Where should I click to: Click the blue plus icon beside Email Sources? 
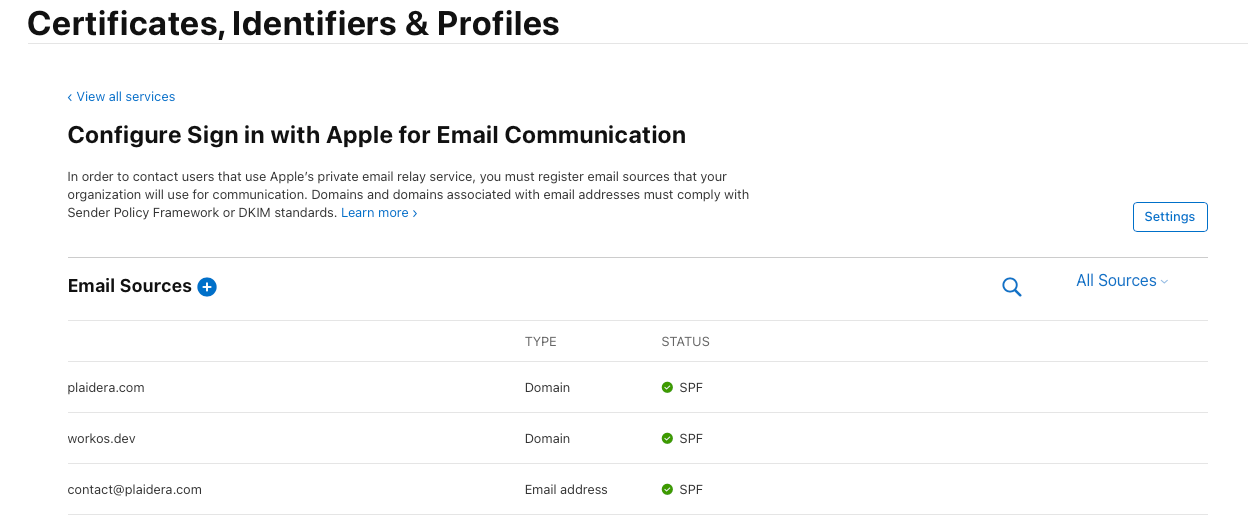[207, 287]
